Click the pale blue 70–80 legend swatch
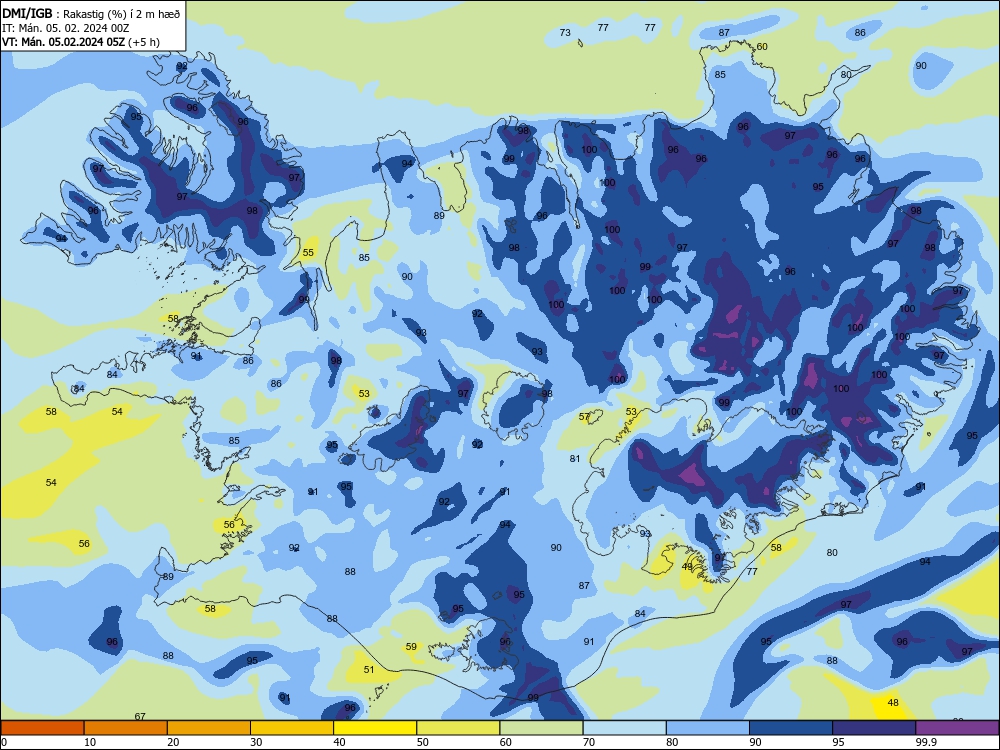The image size is (1000, 750). coord(624,728)
